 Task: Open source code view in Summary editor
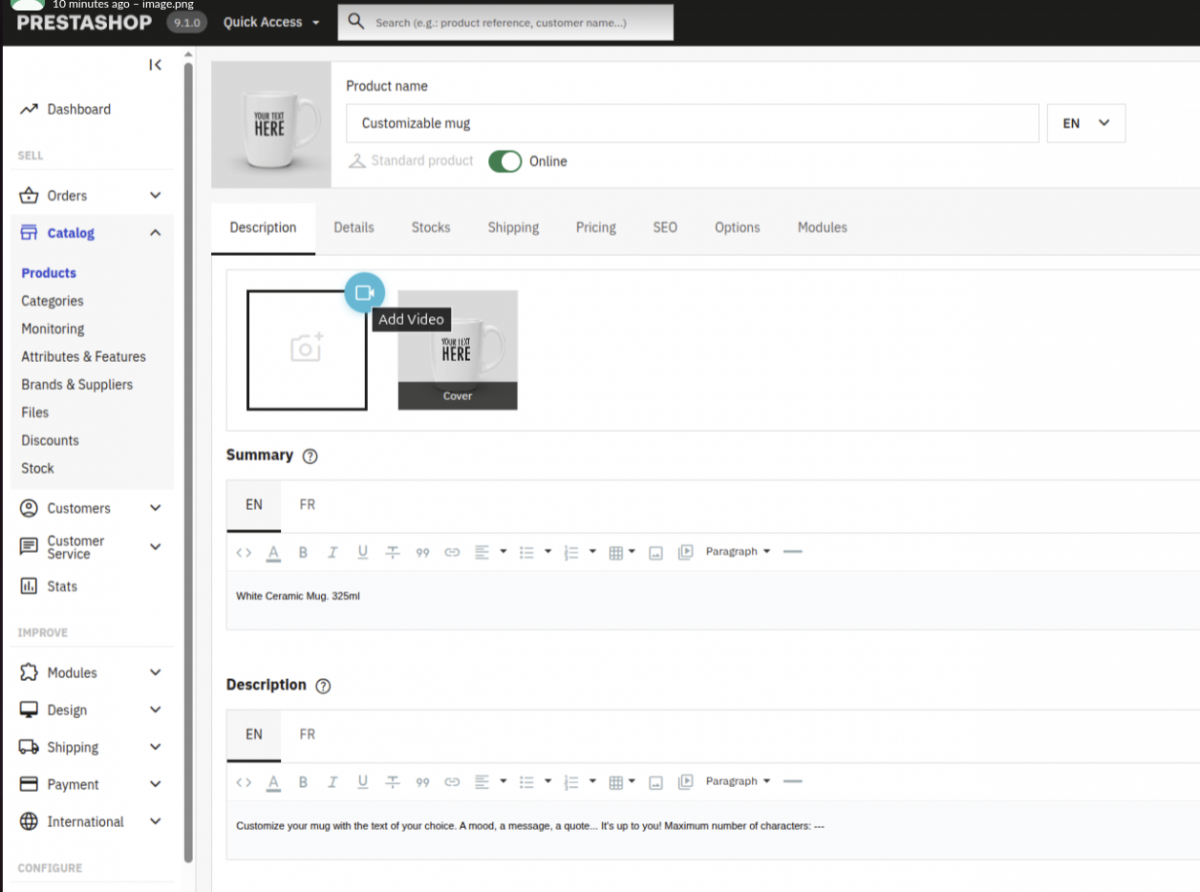click(244, 552)
